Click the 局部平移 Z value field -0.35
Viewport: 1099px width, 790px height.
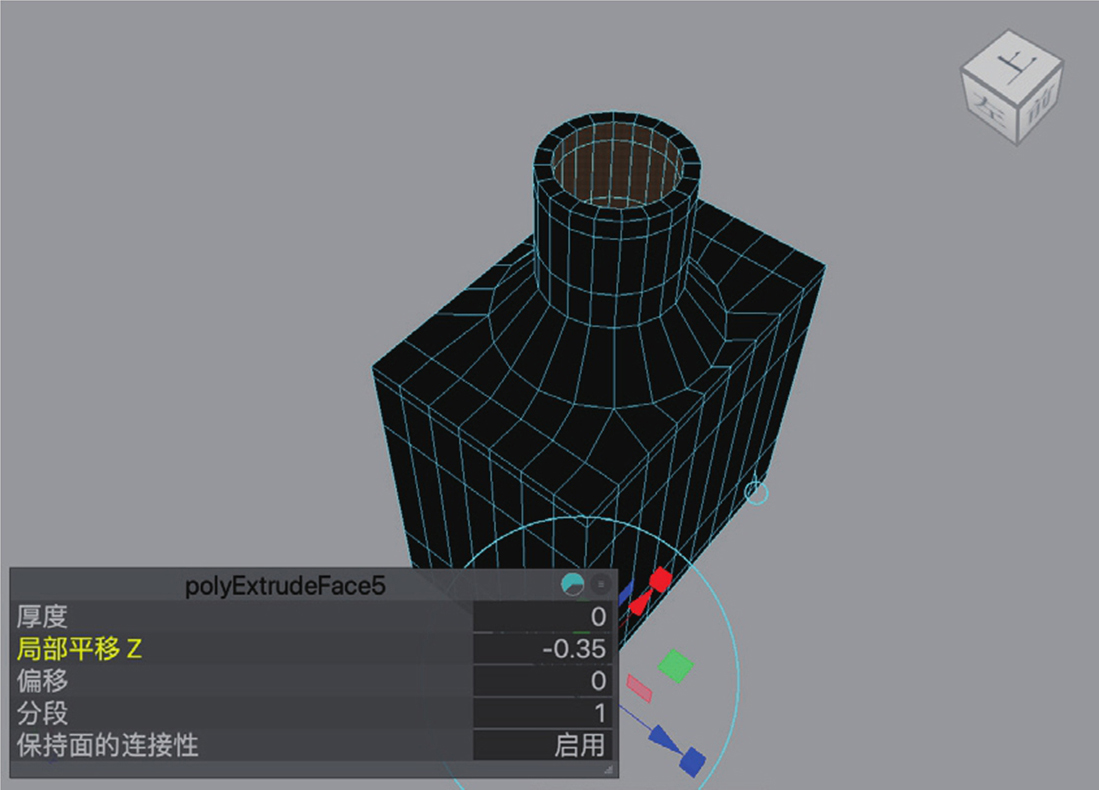[x=543, y=649]
